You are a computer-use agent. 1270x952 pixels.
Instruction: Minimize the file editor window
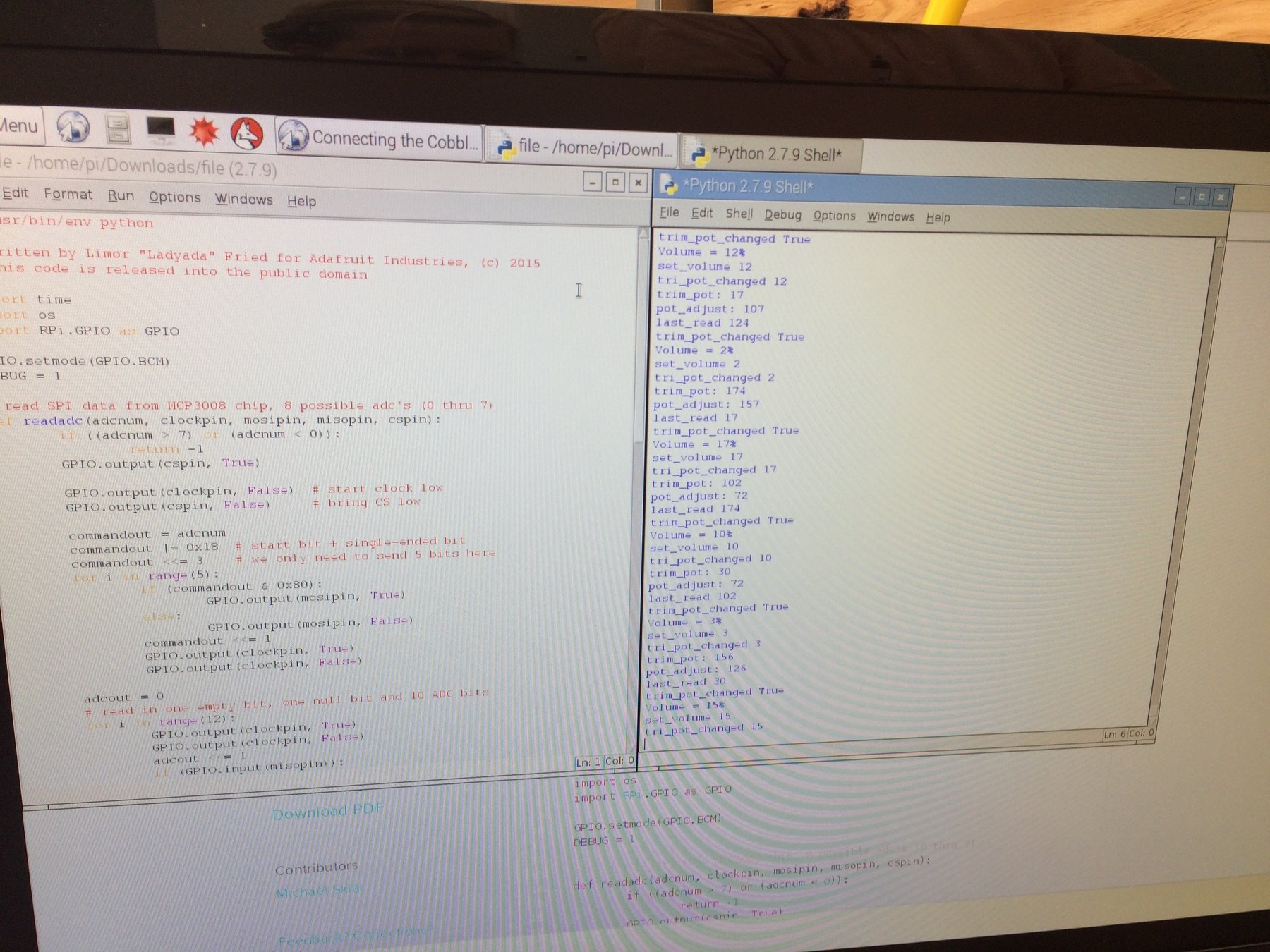(x=593, y=182)
